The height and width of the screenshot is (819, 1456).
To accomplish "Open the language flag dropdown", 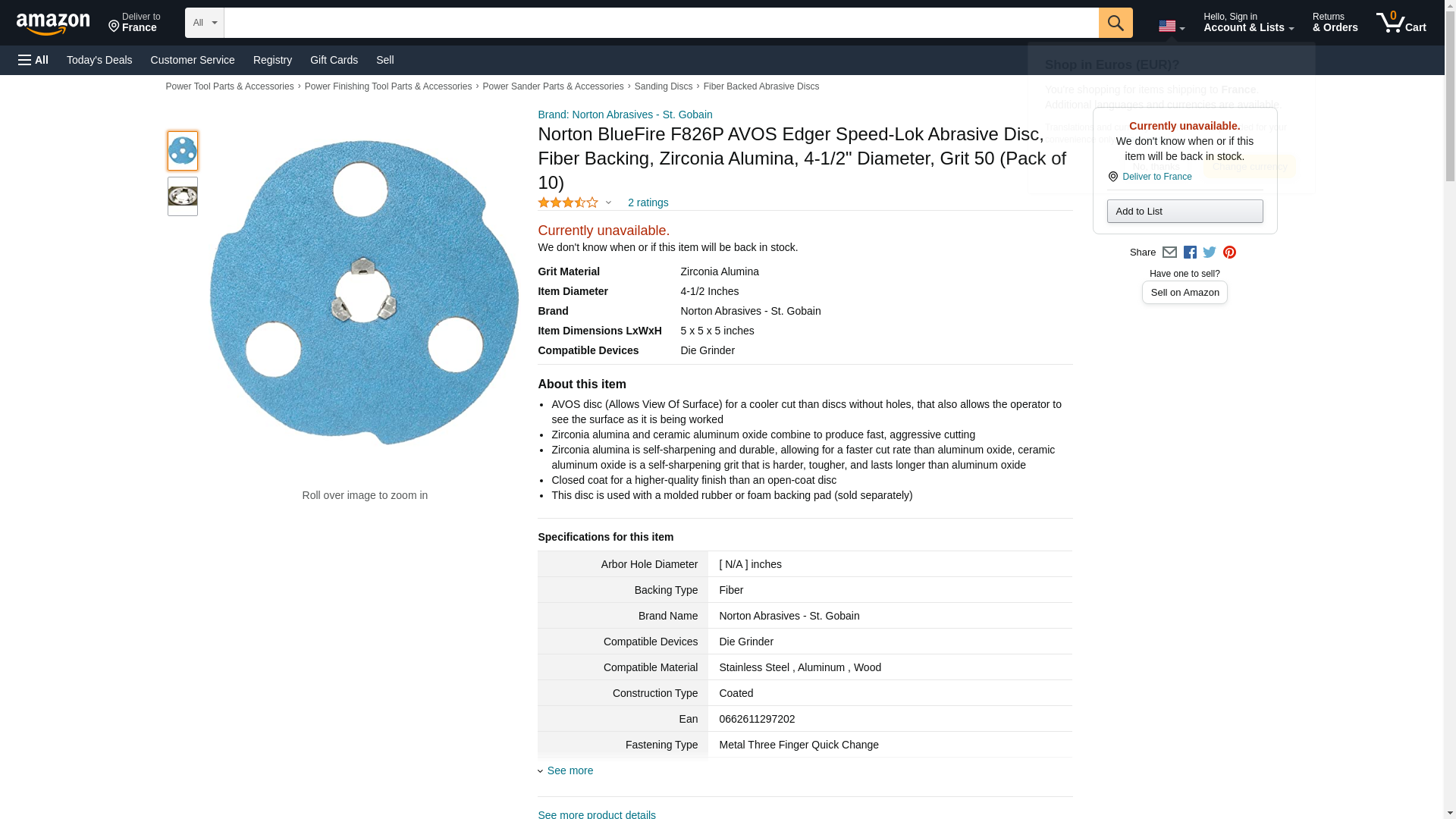I will coord(1171,26).
